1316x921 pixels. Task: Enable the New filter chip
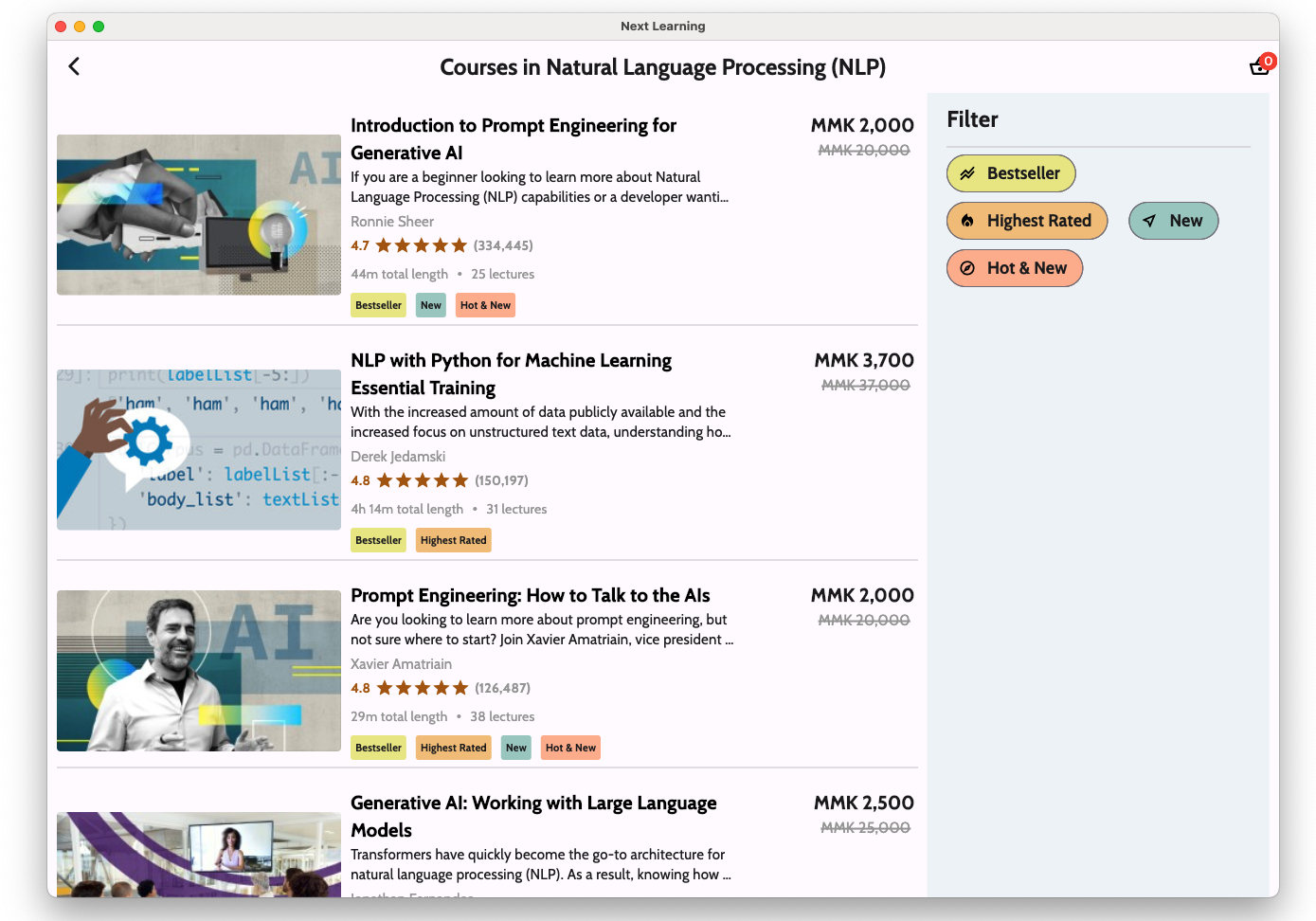[1173, 221]
